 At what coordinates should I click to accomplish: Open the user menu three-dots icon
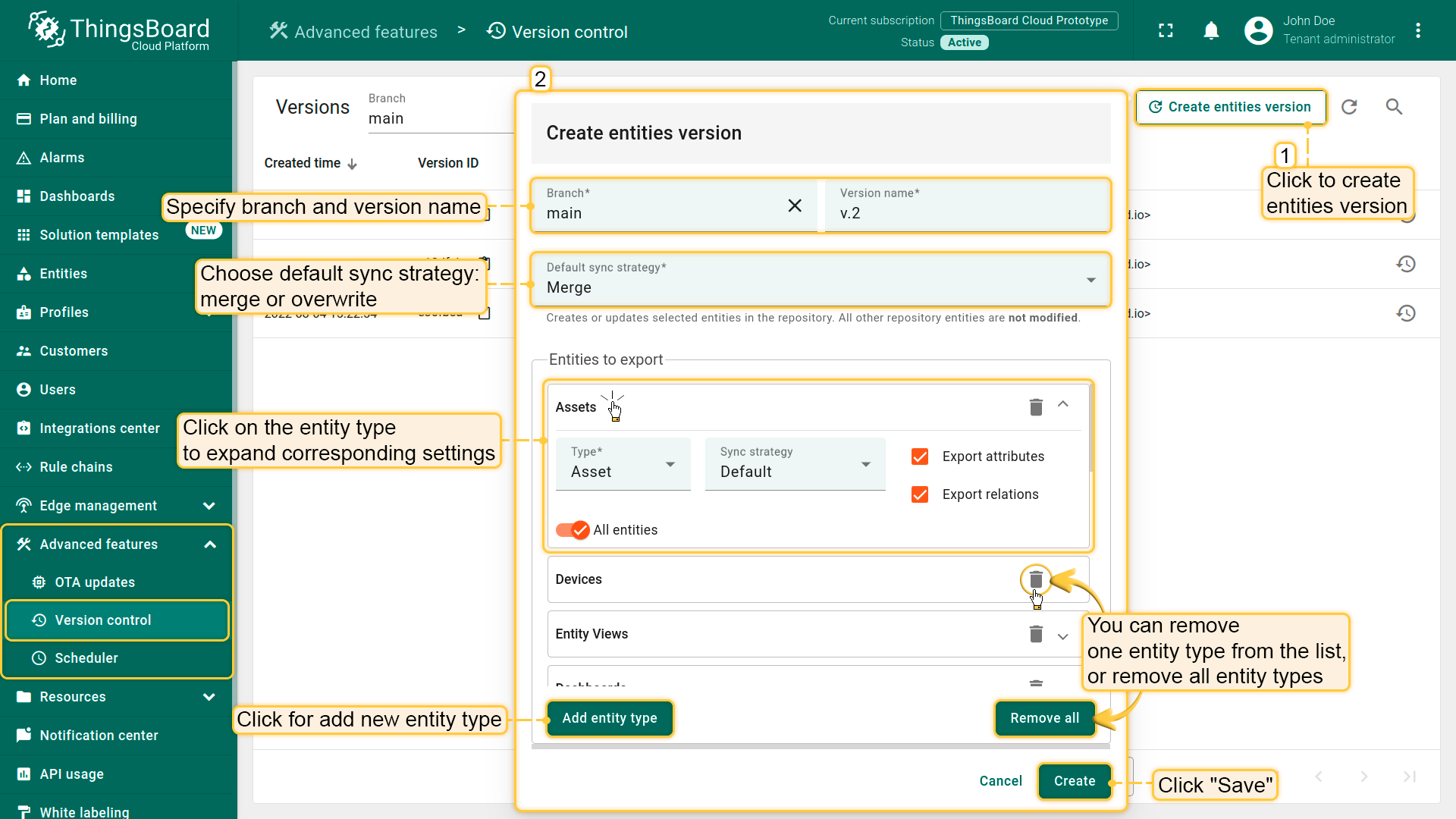tap(1417, 31)
